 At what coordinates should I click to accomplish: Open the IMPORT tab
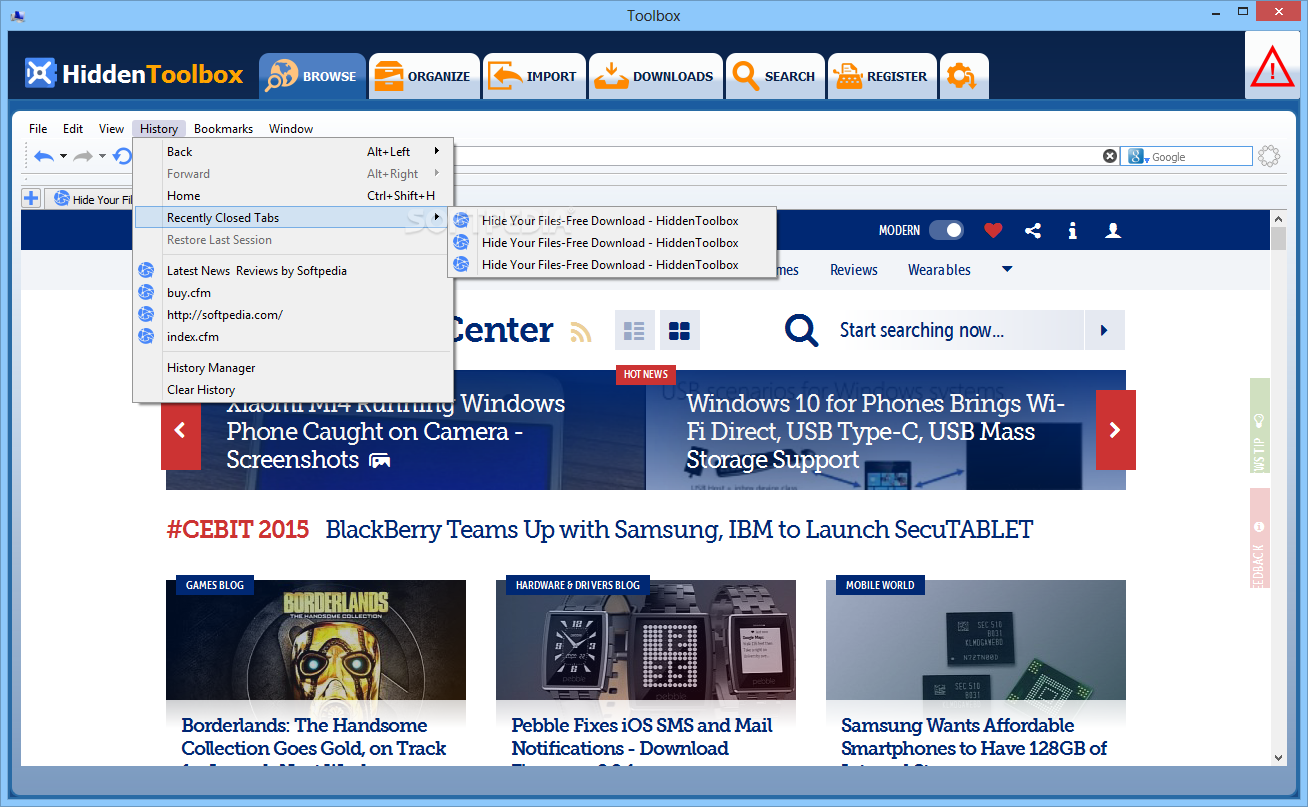tap(534, 76)
